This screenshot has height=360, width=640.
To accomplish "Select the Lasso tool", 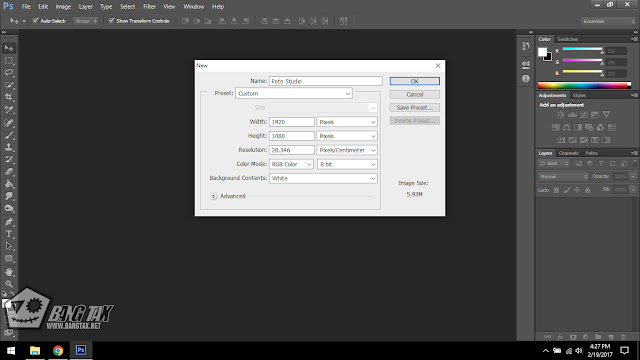I will tap(9, 73).
